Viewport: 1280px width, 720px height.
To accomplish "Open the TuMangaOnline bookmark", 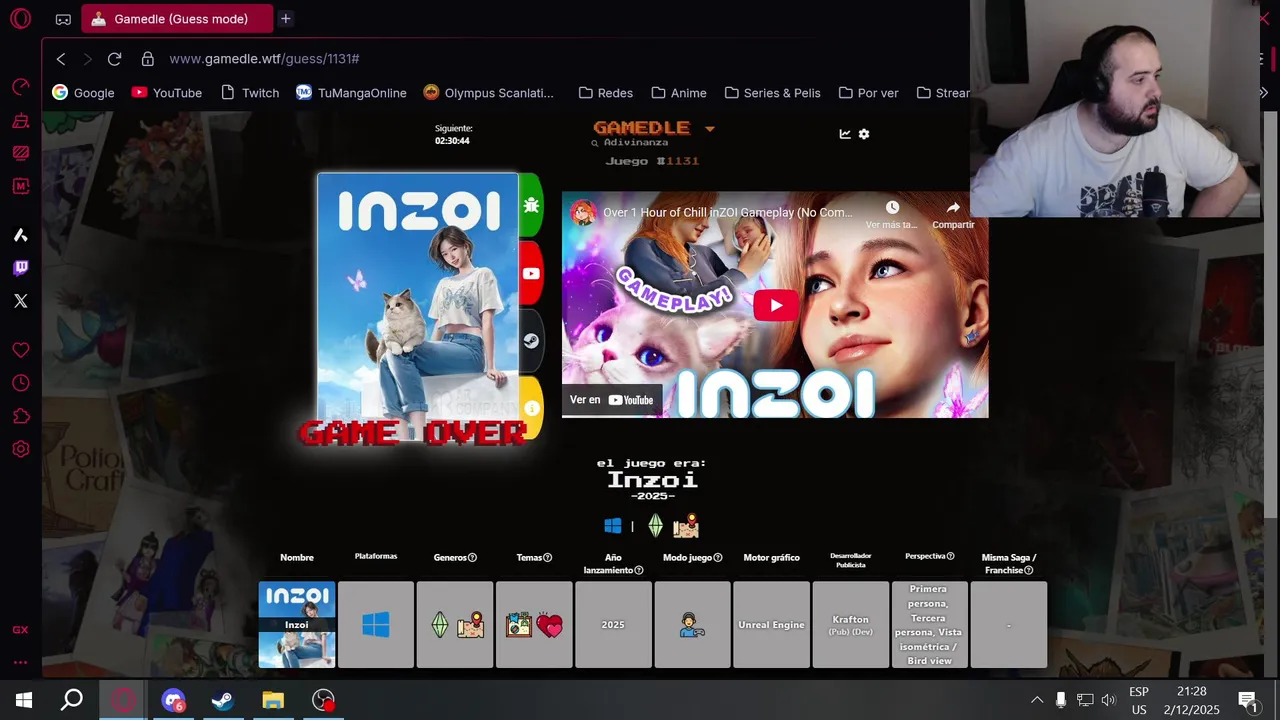I will pyautogui.click(x=351, y=93).
